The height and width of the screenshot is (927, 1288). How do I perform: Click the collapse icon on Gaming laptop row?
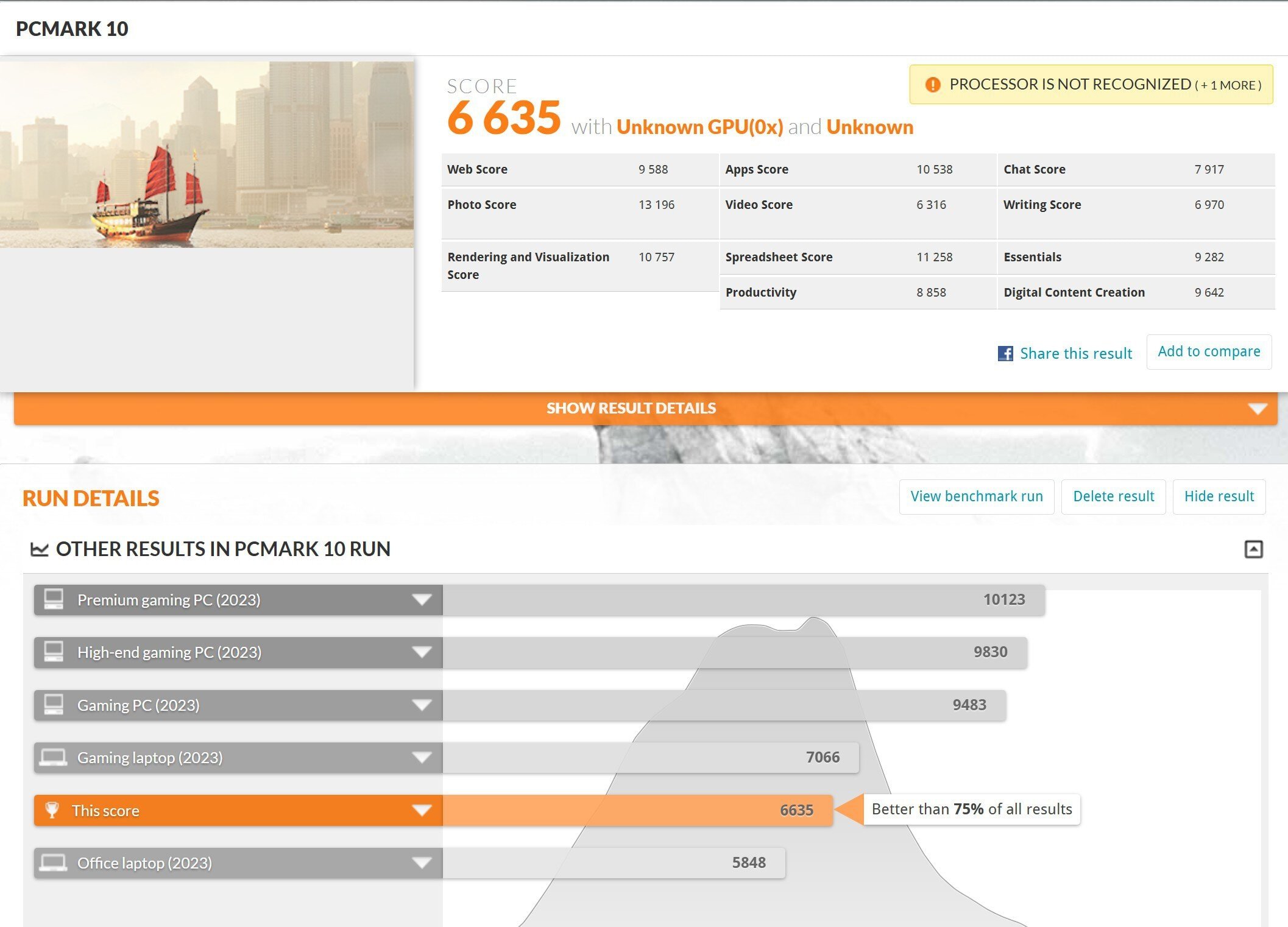pyautogui.click(x=421, y=757)
